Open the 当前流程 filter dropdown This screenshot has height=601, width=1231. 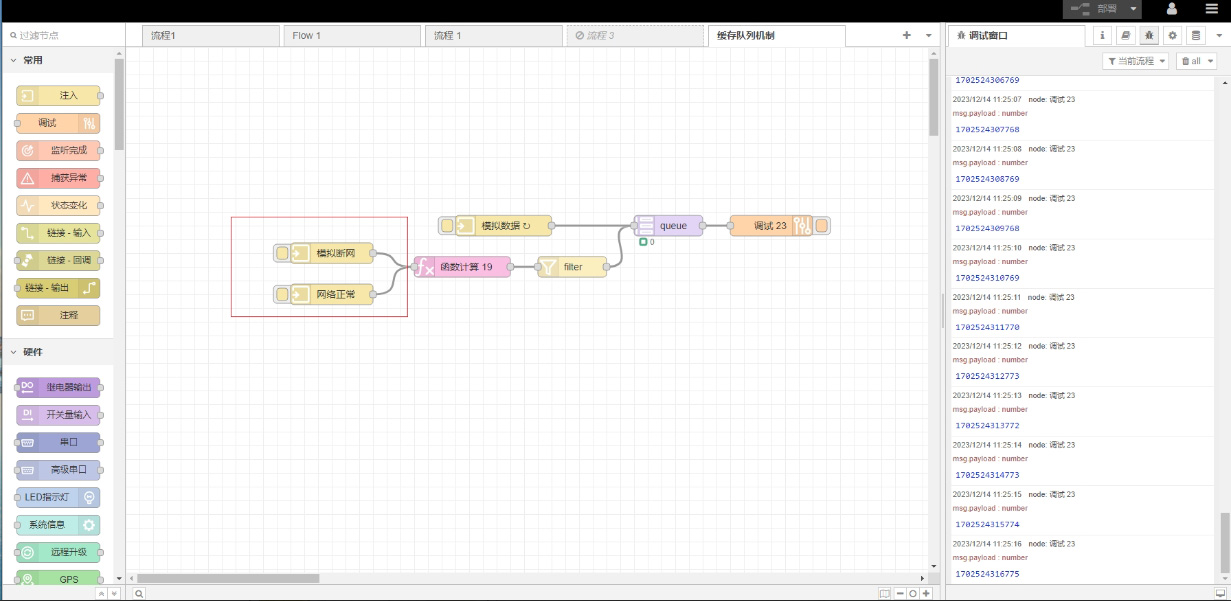coord(1135,61)
